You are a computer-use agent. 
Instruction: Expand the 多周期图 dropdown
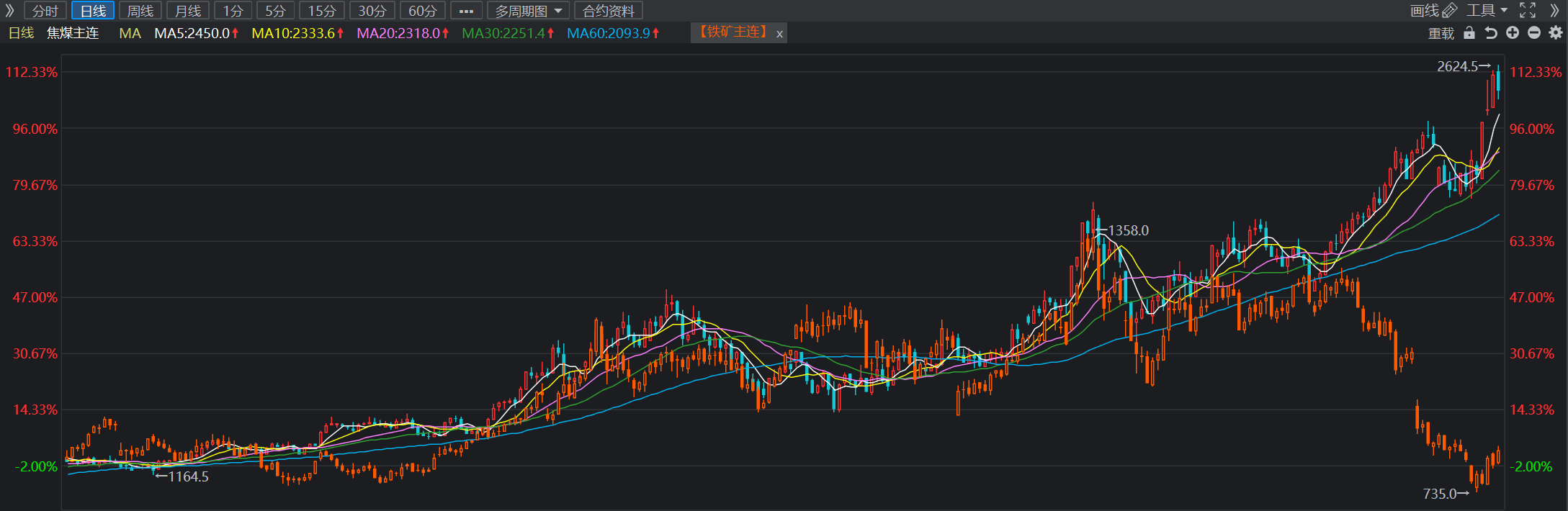(x=529, y=11)
